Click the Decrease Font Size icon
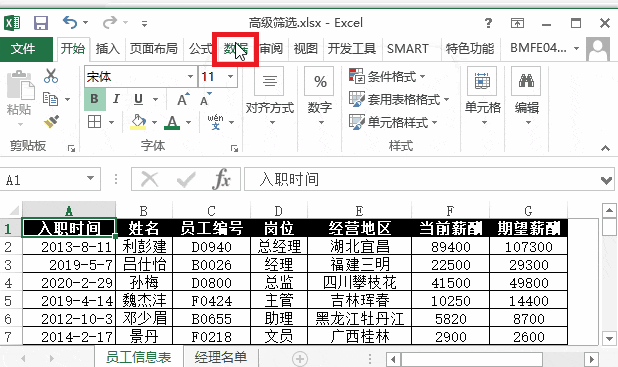This screenshot has width=618, height=367. coord(206,99)
